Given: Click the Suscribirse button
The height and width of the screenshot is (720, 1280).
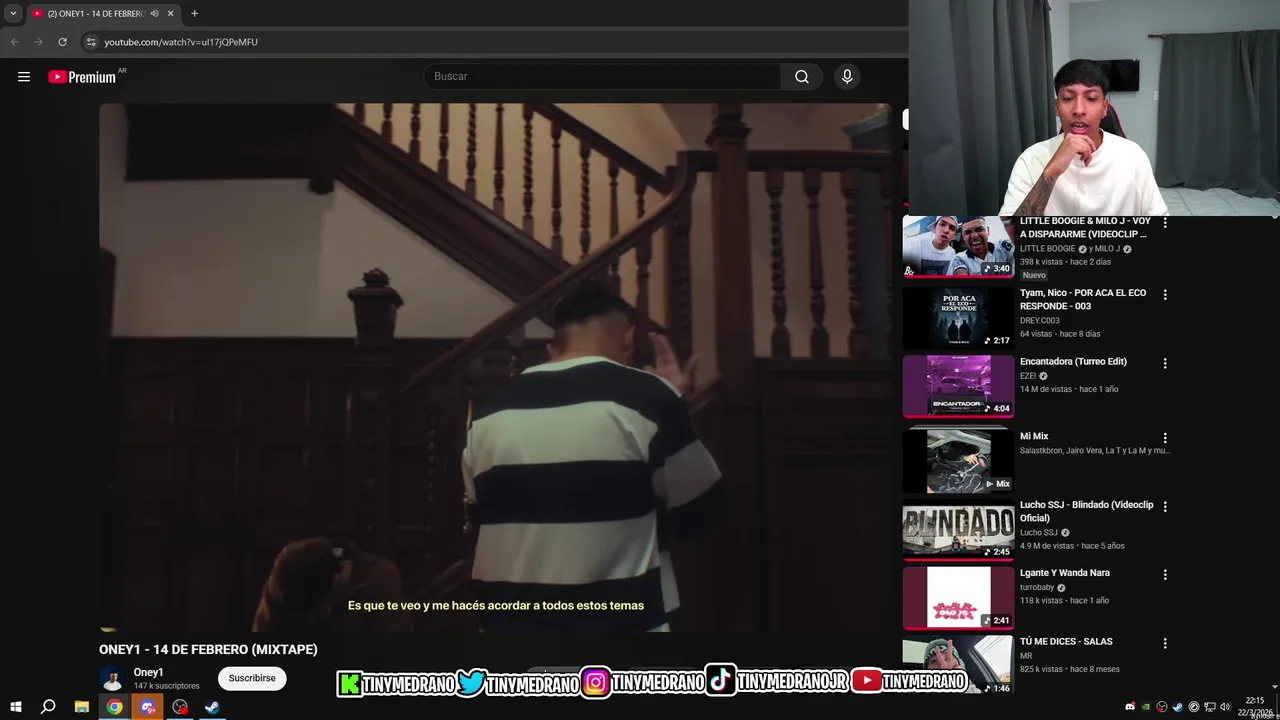Looking at the screenshot, I should (252, 678).
